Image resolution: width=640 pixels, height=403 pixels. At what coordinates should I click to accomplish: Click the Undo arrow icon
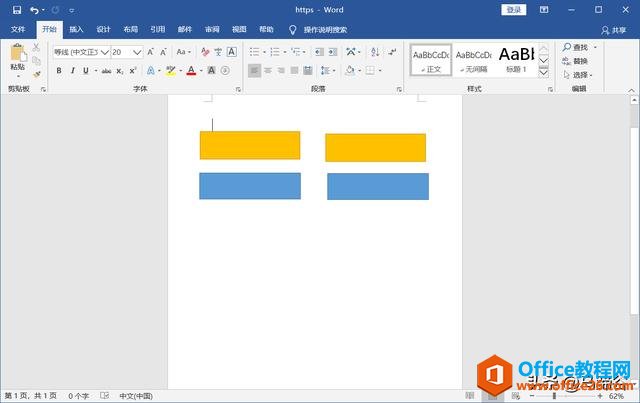[35, 9]
